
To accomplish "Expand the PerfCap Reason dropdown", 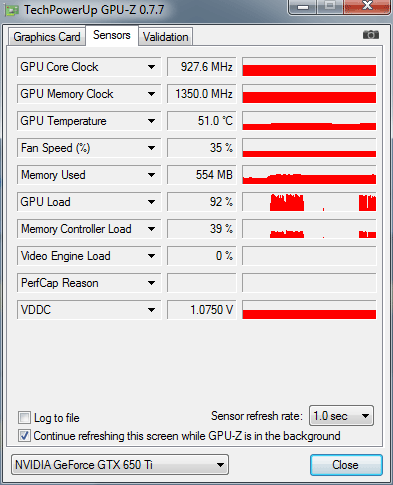I will 151,283.
